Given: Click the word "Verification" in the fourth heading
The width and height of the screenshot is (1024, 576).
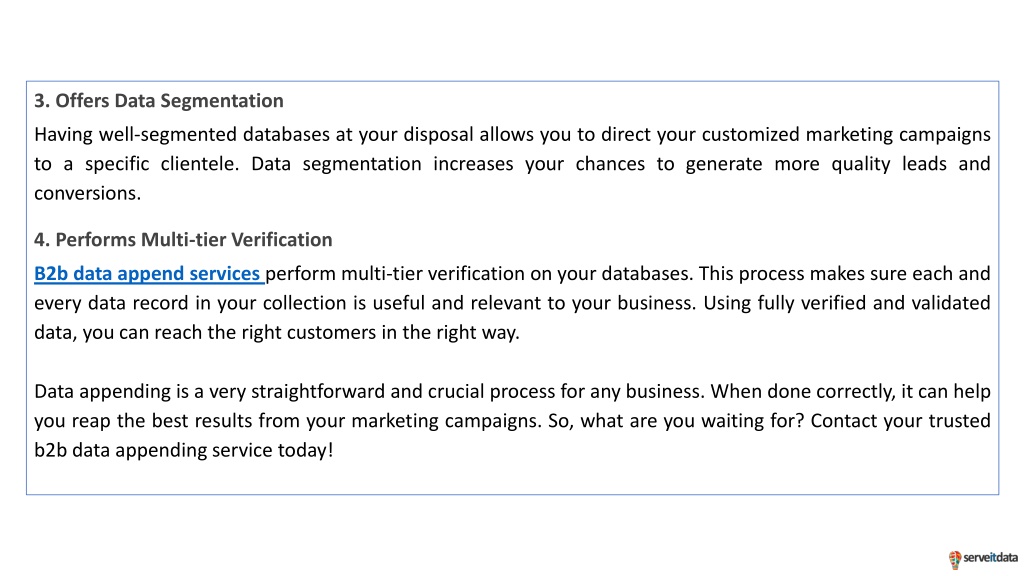Looking at the screenshot, I should 281,240.
